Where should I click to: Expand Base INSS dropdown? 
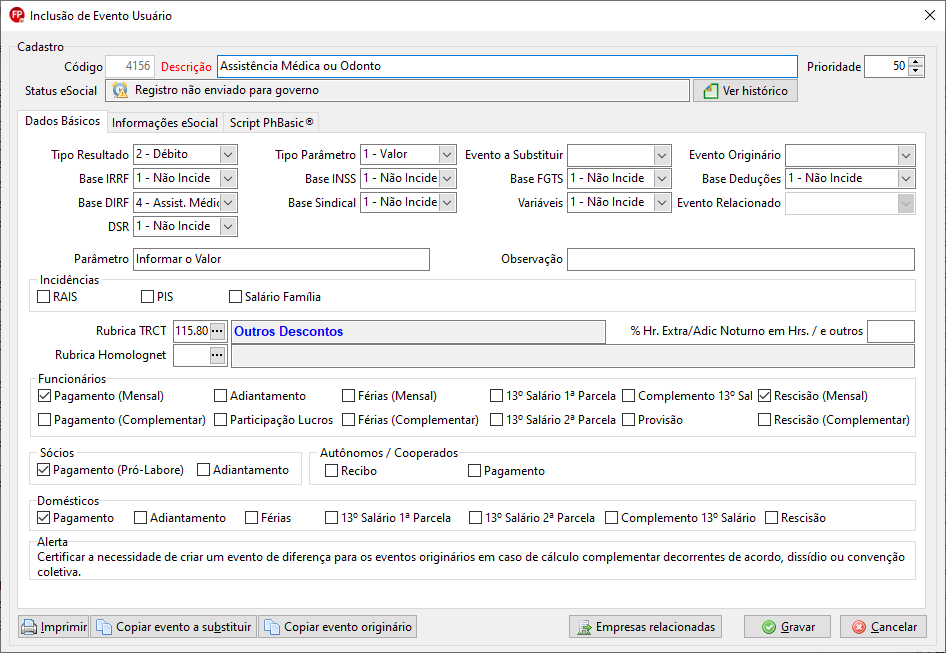tap(447, 179)
